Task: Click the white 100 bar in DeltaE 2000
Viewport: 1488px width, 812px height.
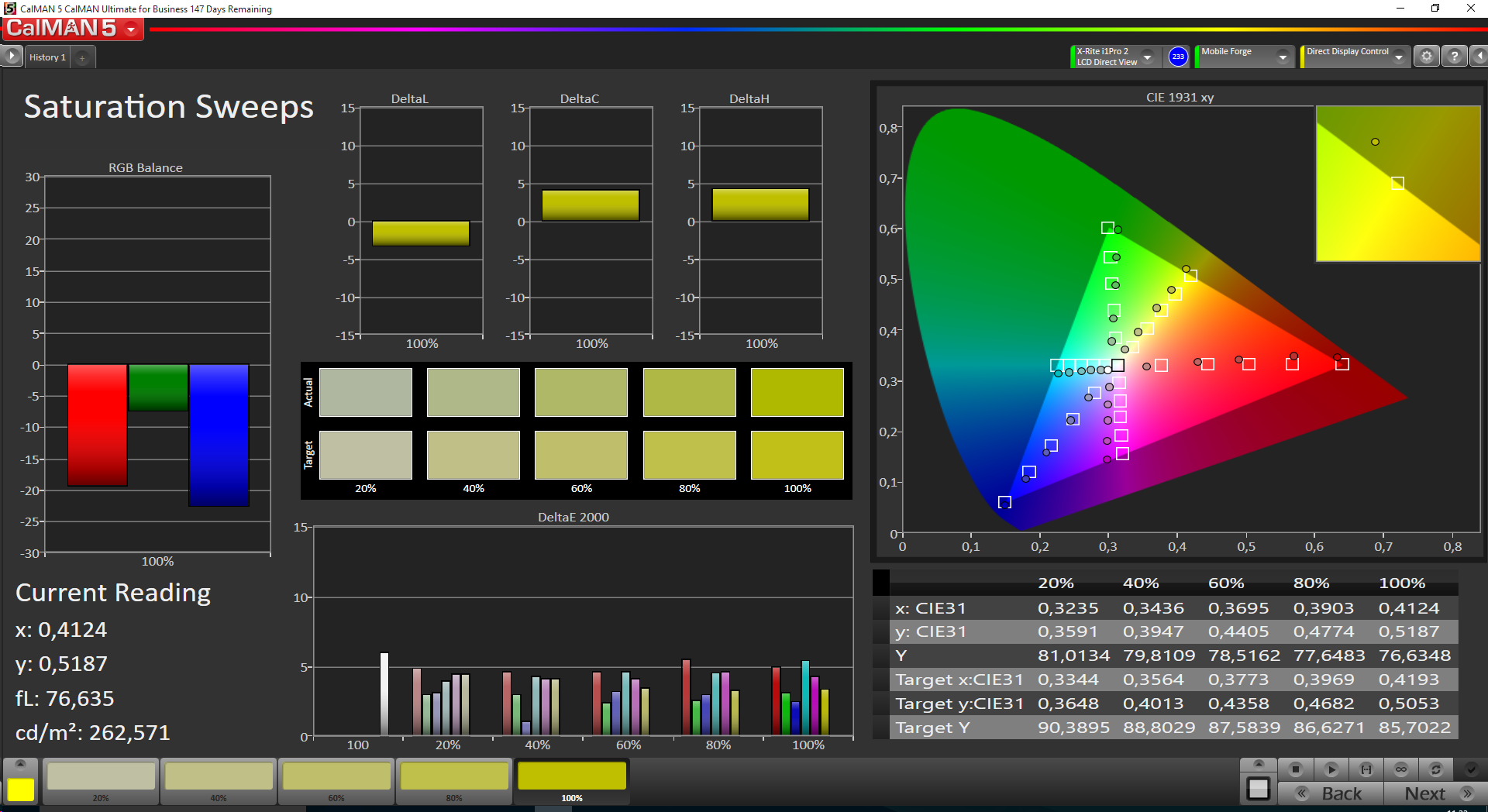Action: pos(384,693)
